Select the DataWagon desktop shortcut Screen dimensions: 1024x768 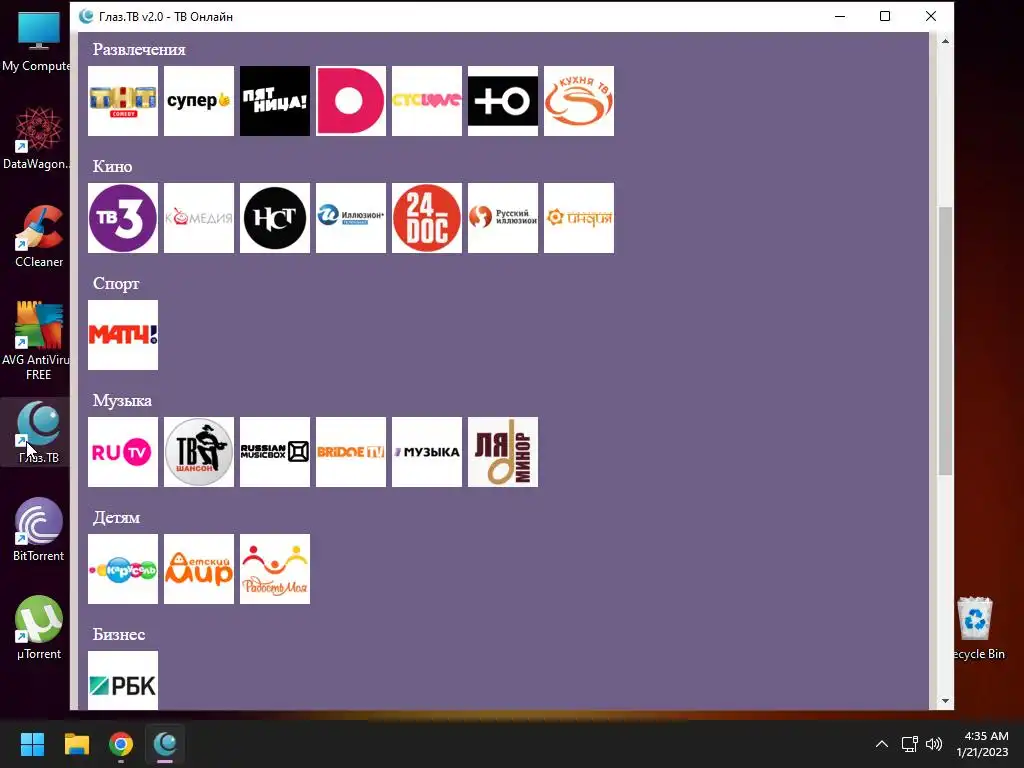click(37, 138)
